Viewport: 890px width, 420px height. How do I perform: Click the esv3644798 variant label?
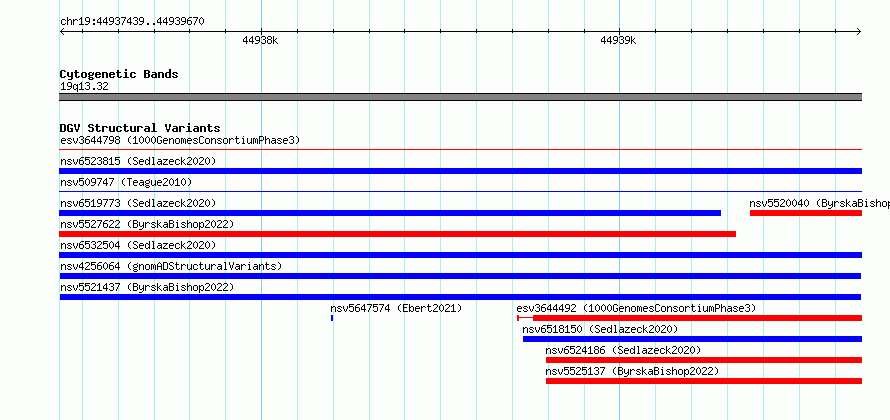coord(180,140)
